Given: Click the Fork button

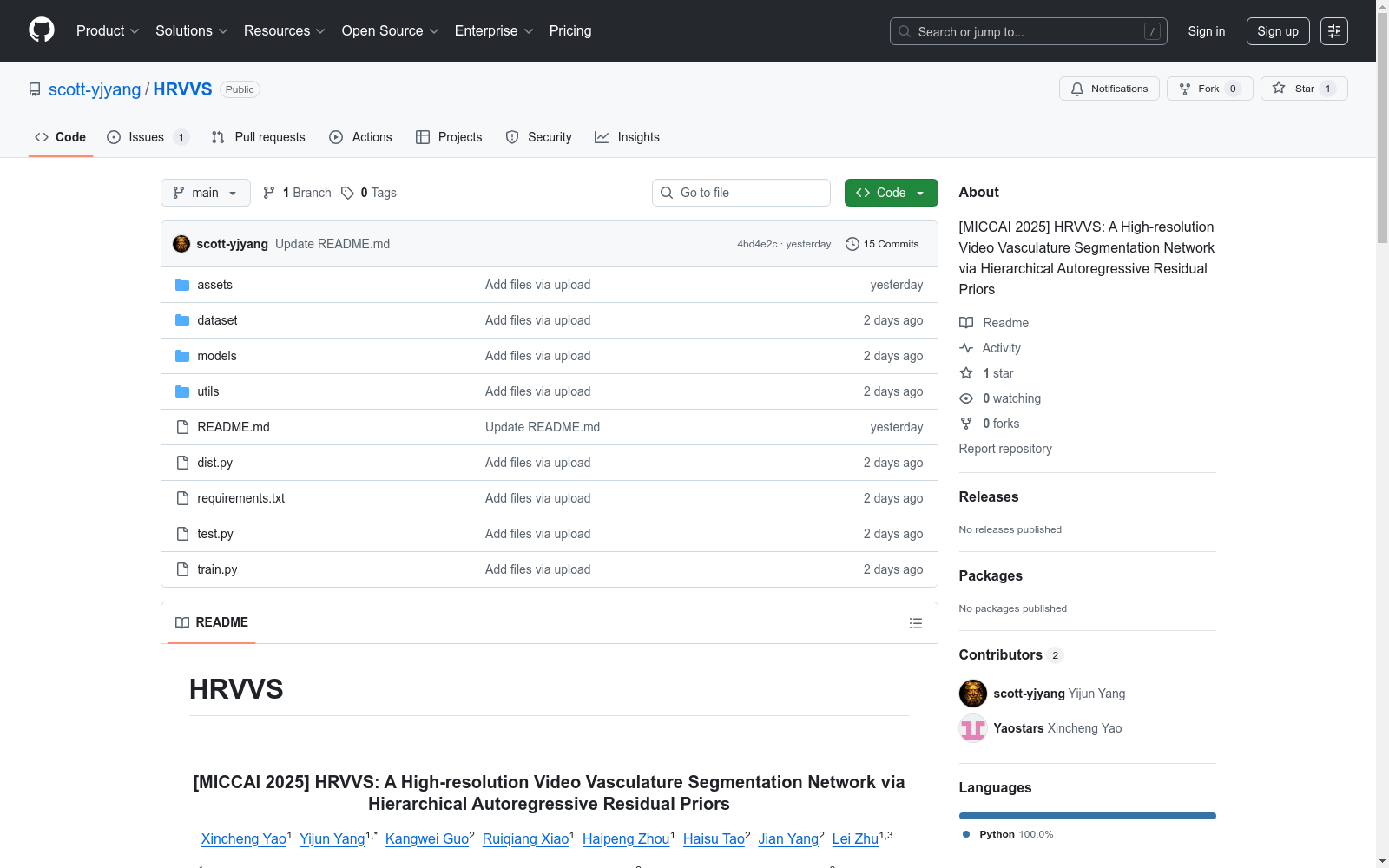Looking at the screenshot, I should coord(1209,89).
